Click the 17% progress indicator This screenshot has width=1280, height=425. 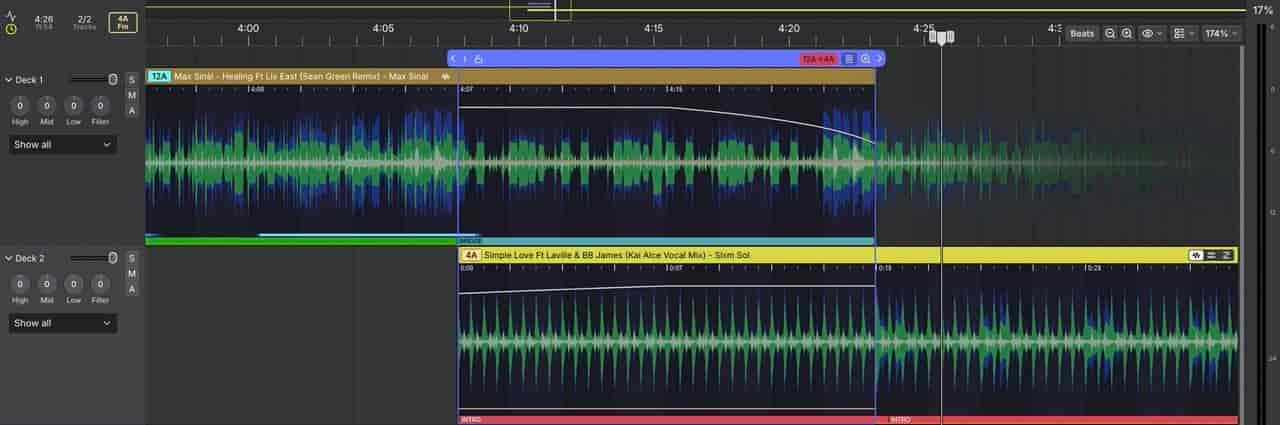(1262, 10)
